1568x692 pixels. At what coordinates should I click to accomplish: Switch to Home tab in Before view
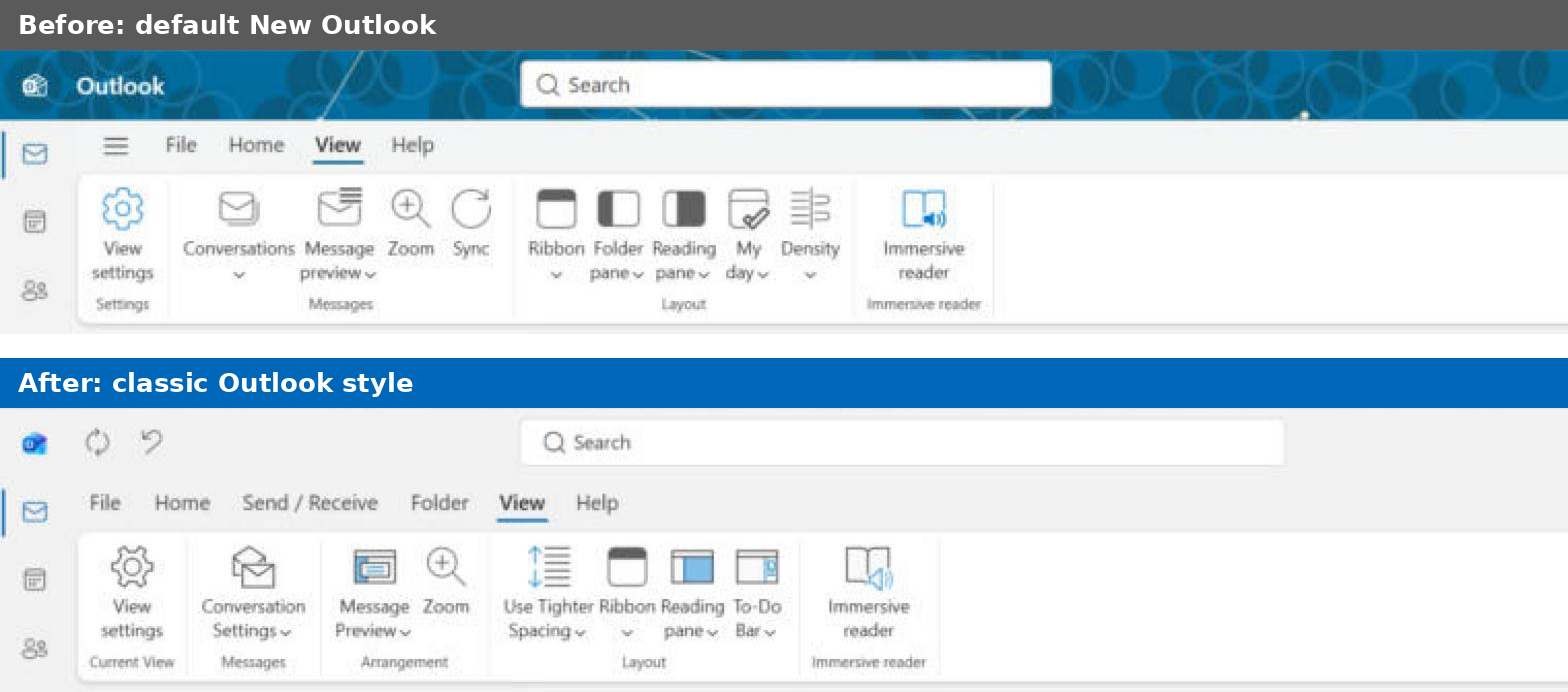(x=256, y=145)
